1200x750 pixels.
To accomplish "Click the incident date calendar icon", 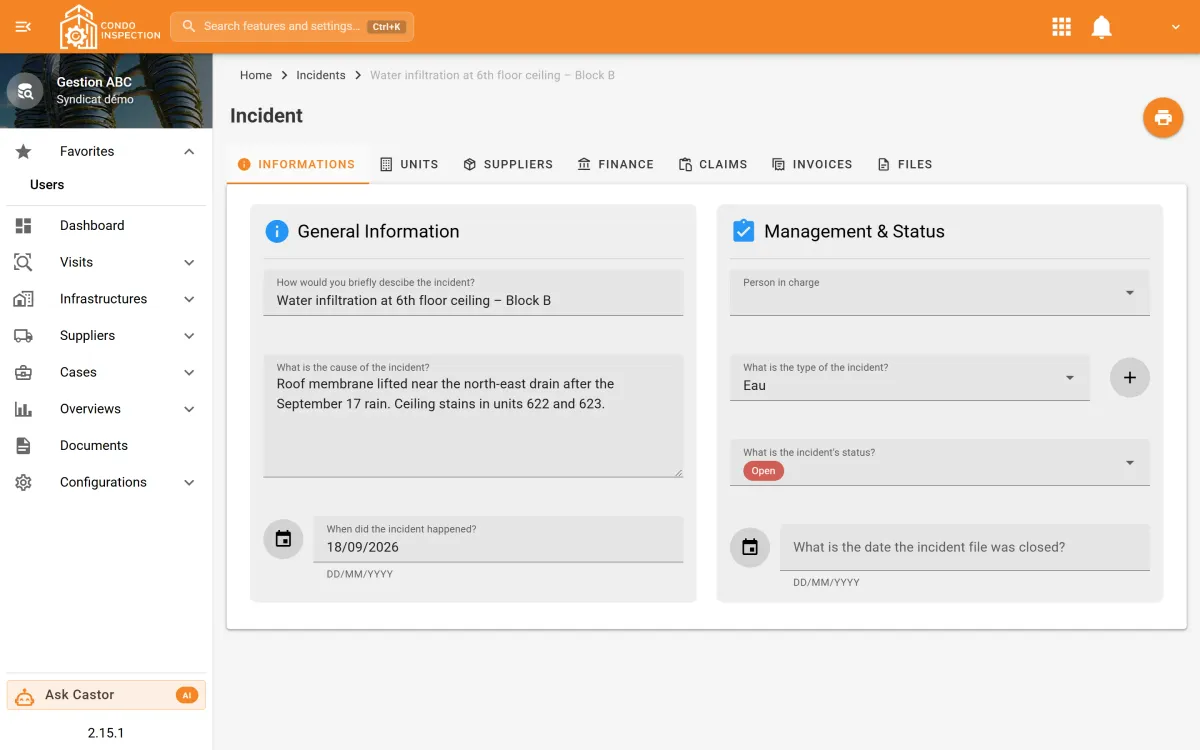I will [283, 539].
